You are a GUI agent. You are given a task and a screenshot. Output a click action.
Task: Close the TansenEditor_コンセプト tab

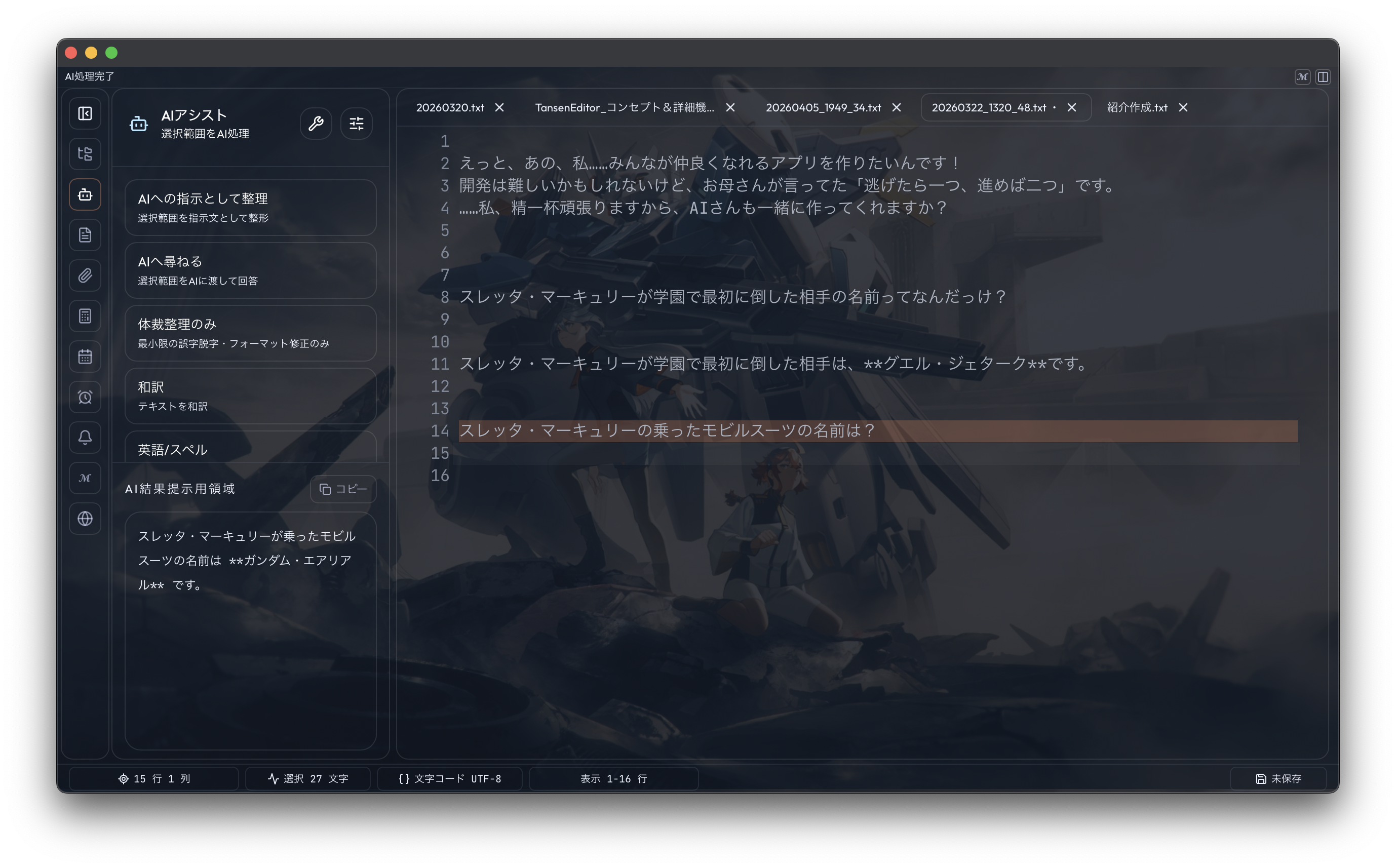[x=730, y=107]
